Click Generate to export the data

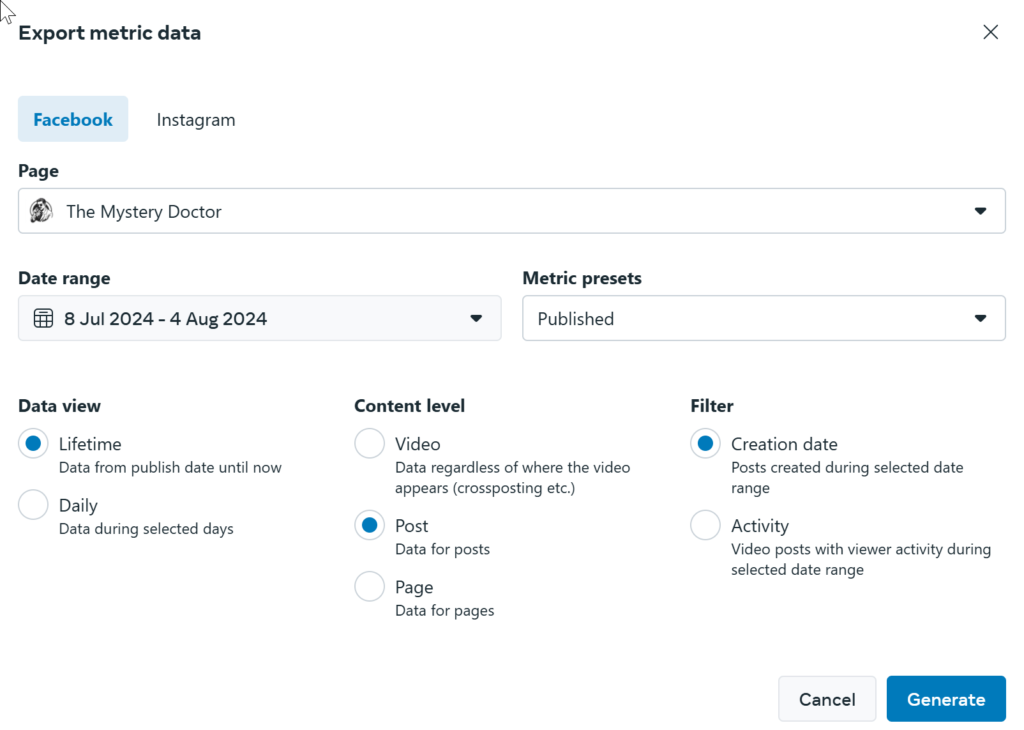(945, 699)
